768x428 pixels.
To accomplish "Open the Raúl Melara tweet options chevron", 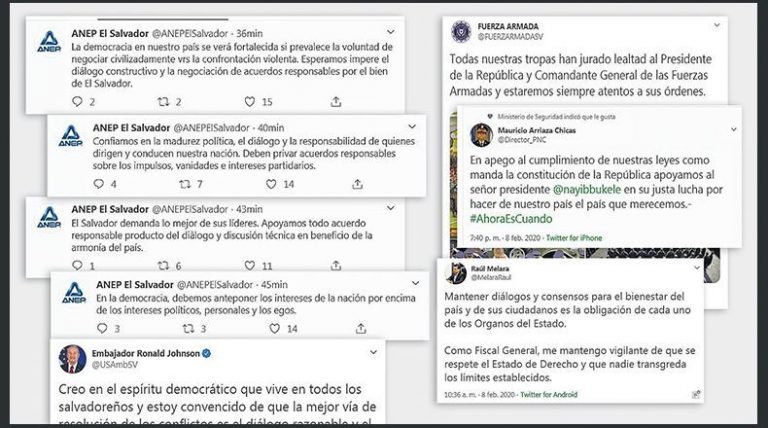I will point(697,268).
